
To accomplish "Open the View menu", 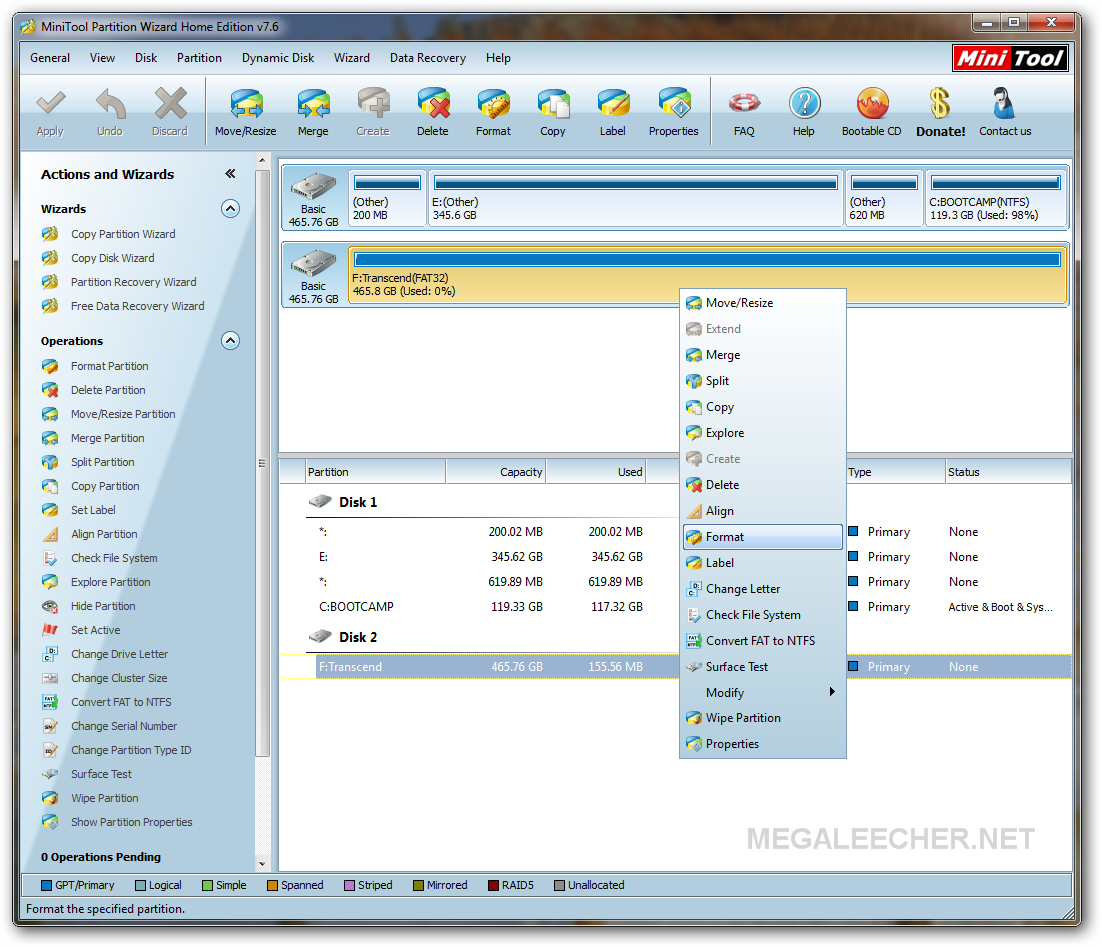I will [102, 58].
